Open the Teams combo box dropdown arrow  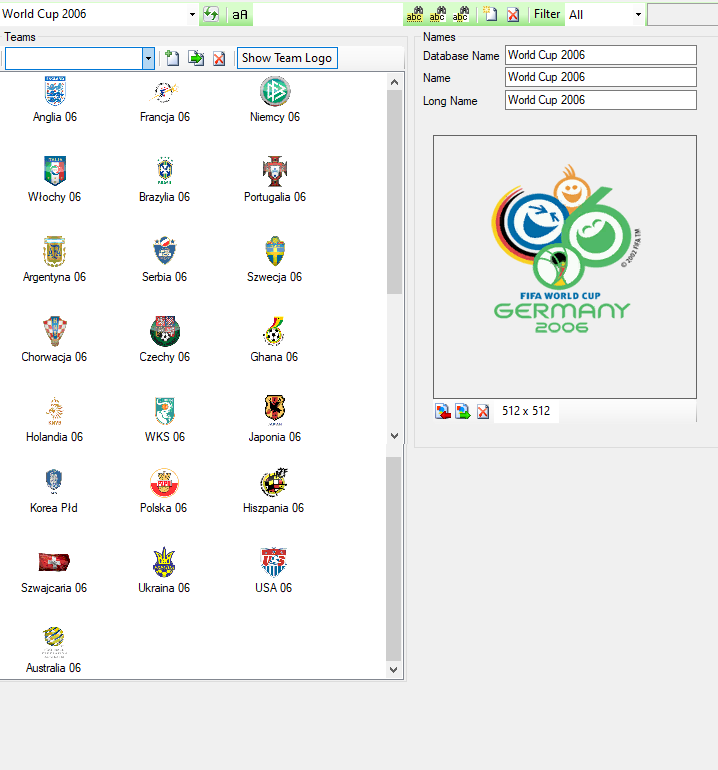pyautogui.click(x=148, y=58)
